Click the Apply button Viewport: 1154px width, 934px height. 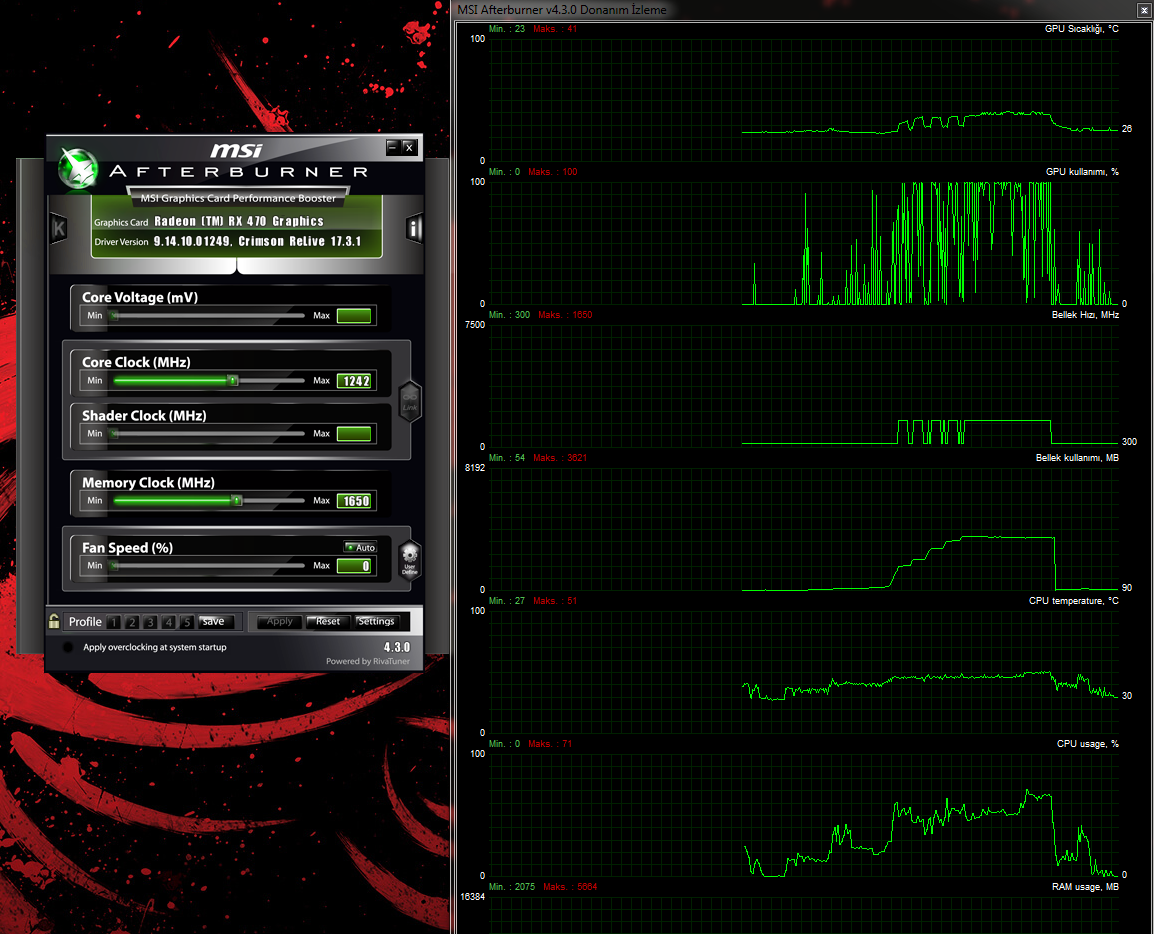280,622
